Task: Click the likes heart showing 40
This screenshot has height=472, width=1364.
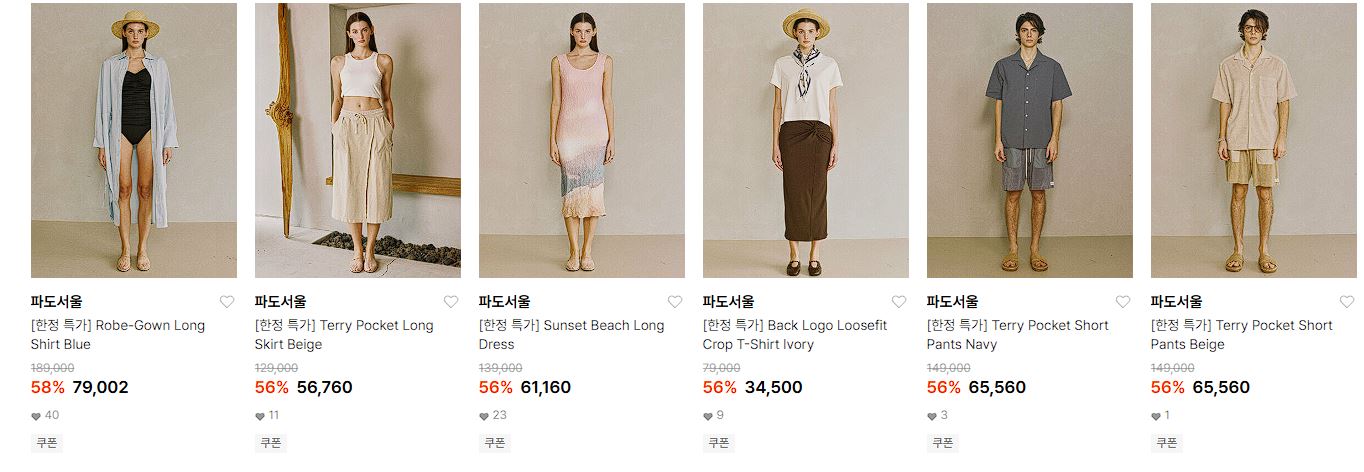Action: (x=36, y=416)
